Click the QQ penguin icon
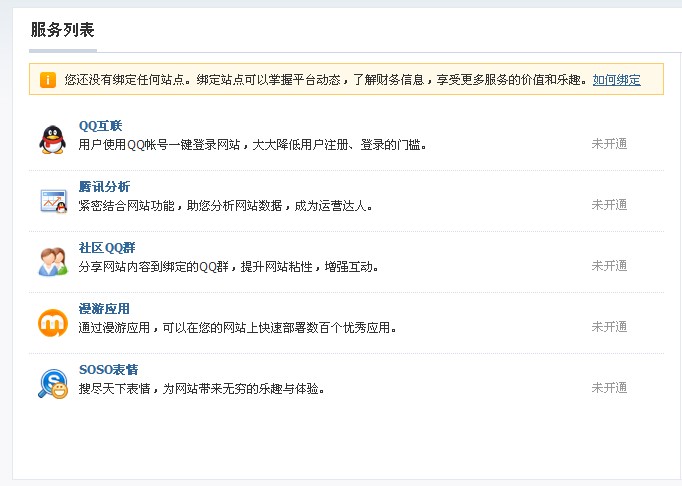The image size is (682, 486). point(53,139)
